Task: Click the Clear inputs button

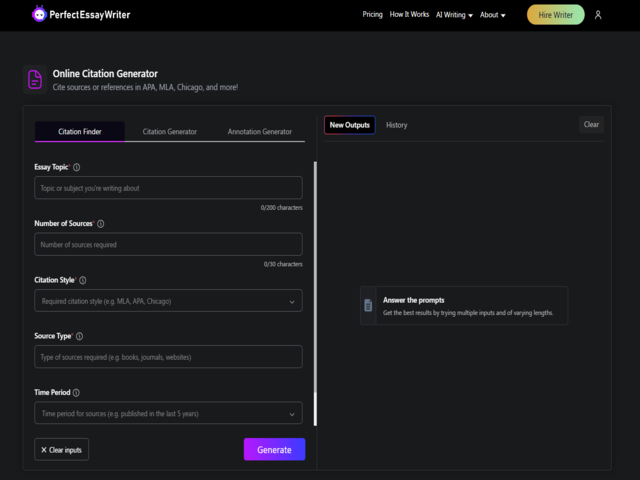Action: coord(62,450)
